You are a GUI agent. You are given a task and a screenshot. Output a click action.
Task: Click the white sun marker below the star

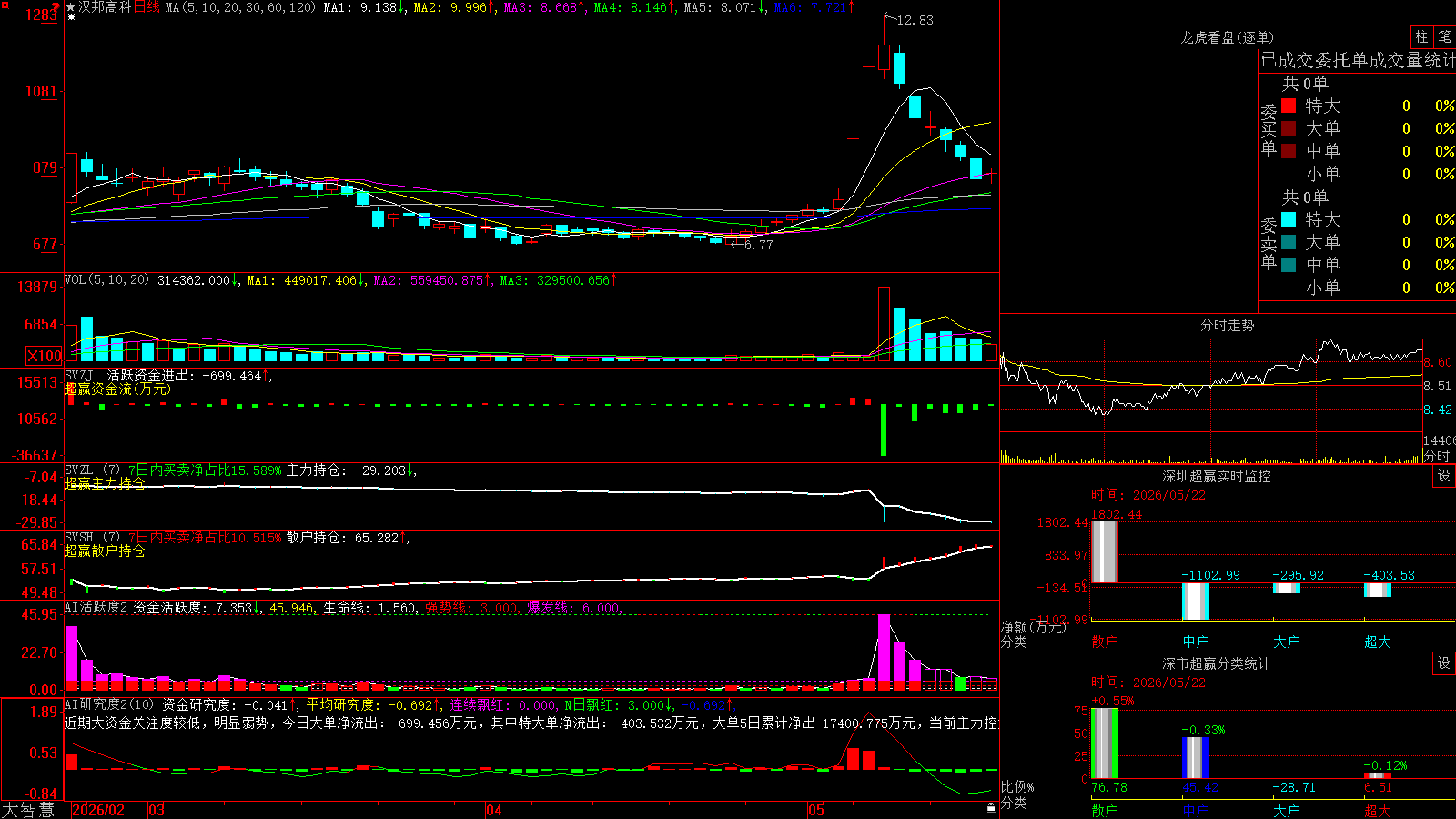click(71, 17)
